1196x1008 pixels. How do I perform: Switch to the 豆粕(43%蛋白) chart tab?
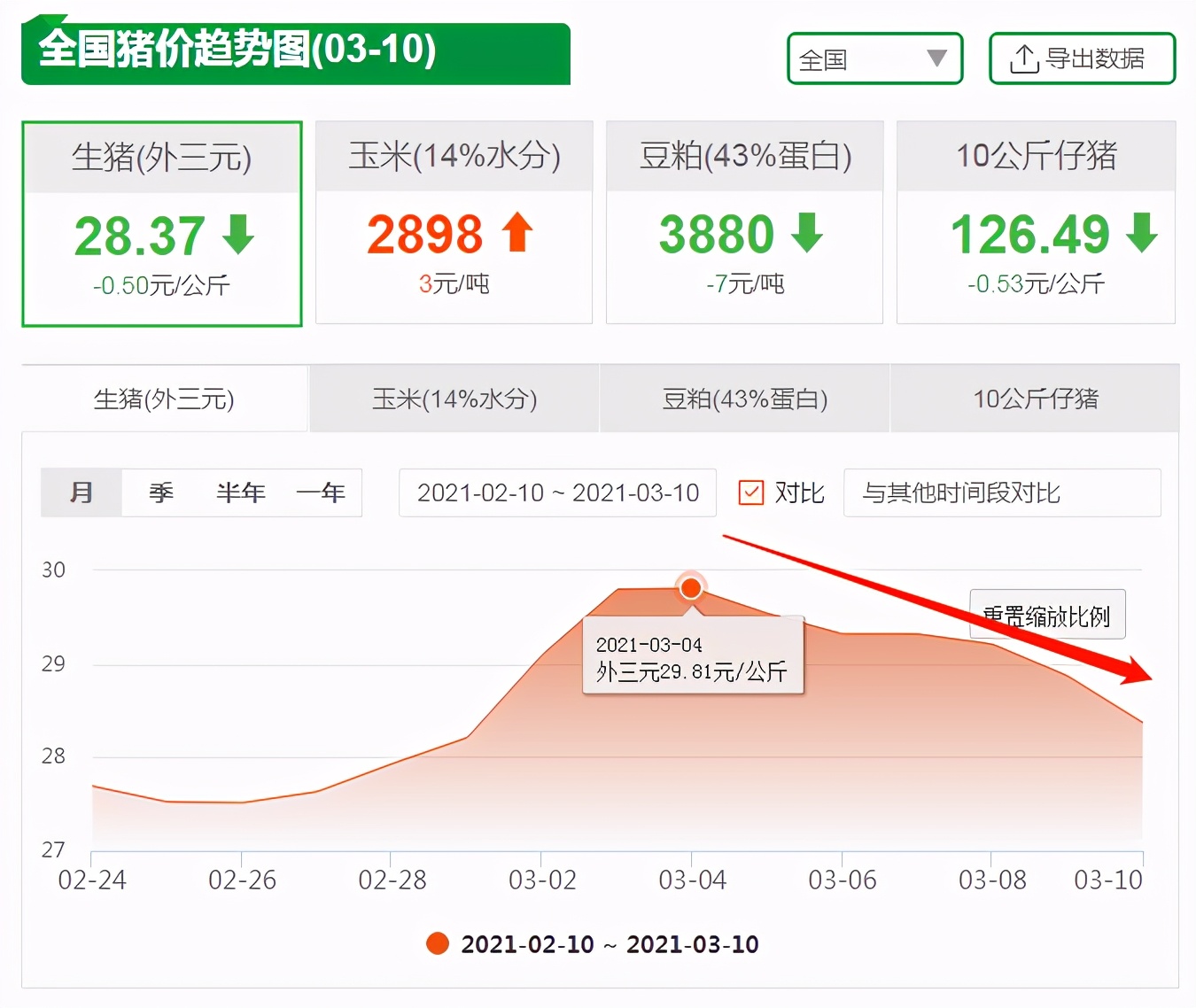pos(745,399)
